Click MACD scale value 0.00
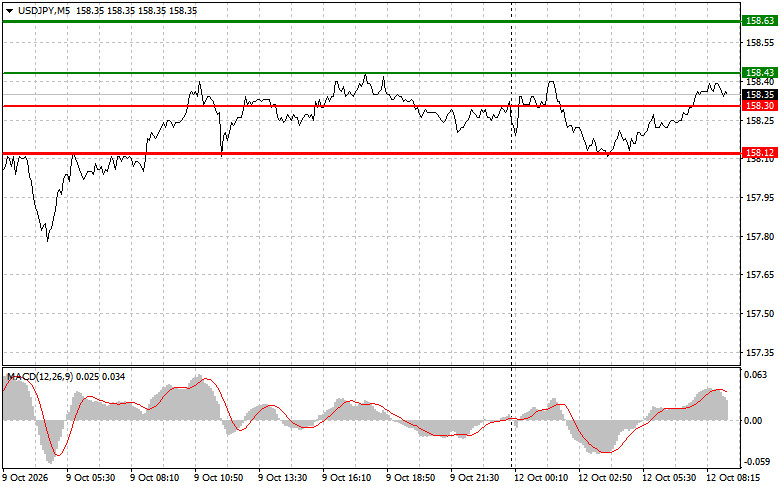Screen dimensions: 781x489 754,421
